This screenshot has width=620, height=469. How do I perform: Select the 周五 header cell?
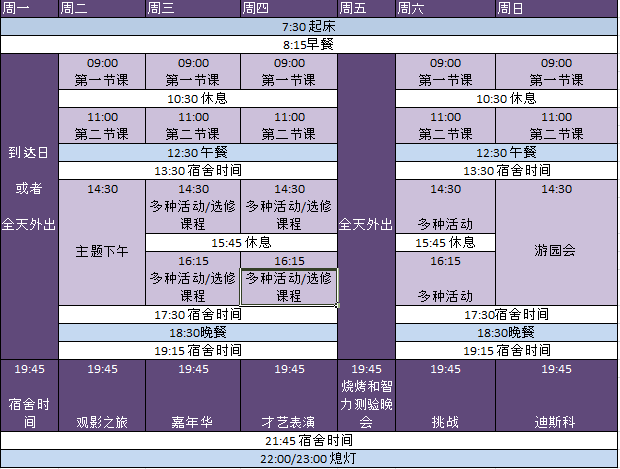coord(367,8)
